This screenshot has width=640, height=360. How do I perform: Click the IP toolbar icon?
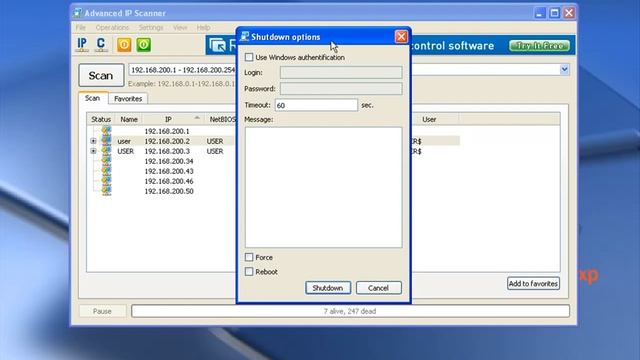pyautogui.click(x=82, y=44)
